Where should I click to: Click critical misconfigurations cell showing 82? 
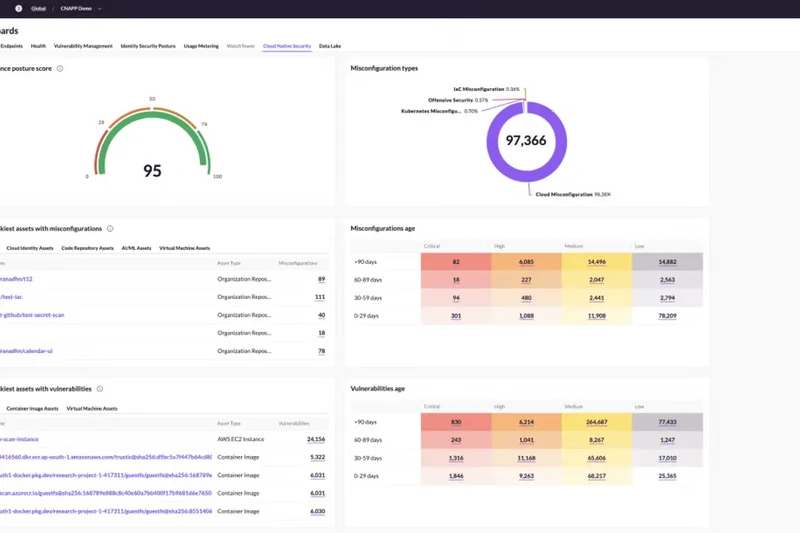[x=455, y=261]
